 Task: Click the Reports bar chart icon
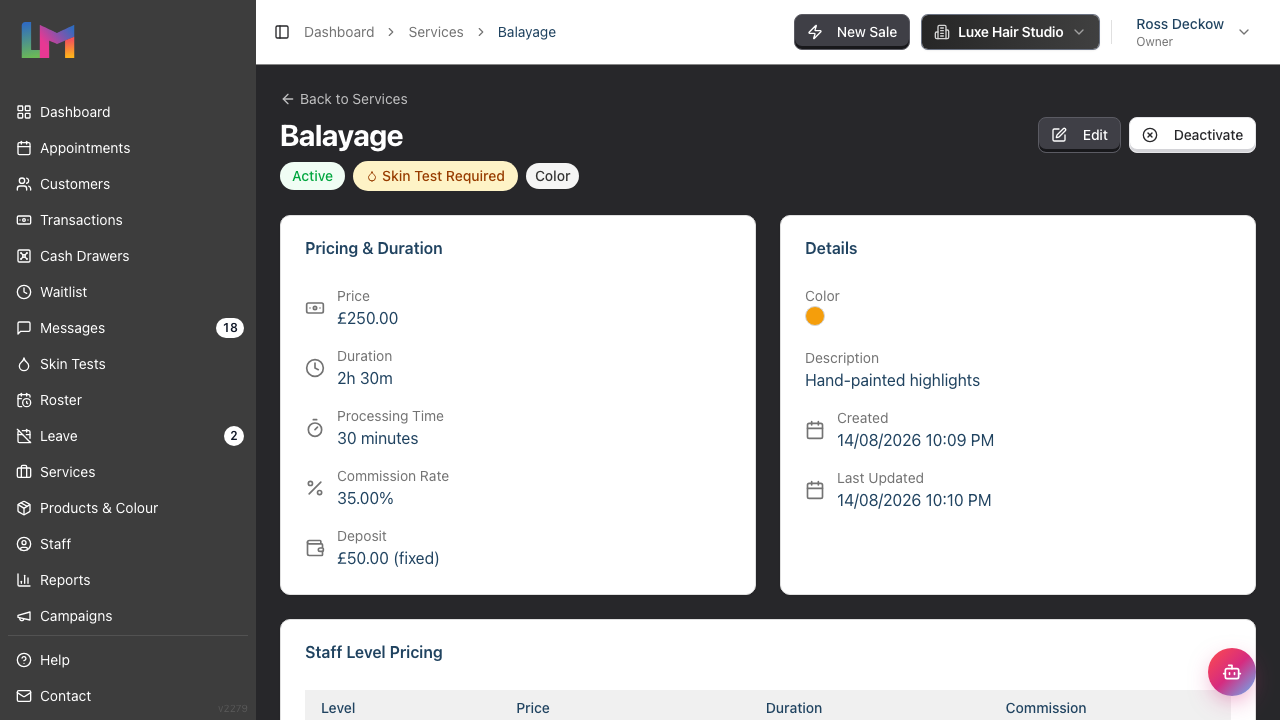pos(24,580)
